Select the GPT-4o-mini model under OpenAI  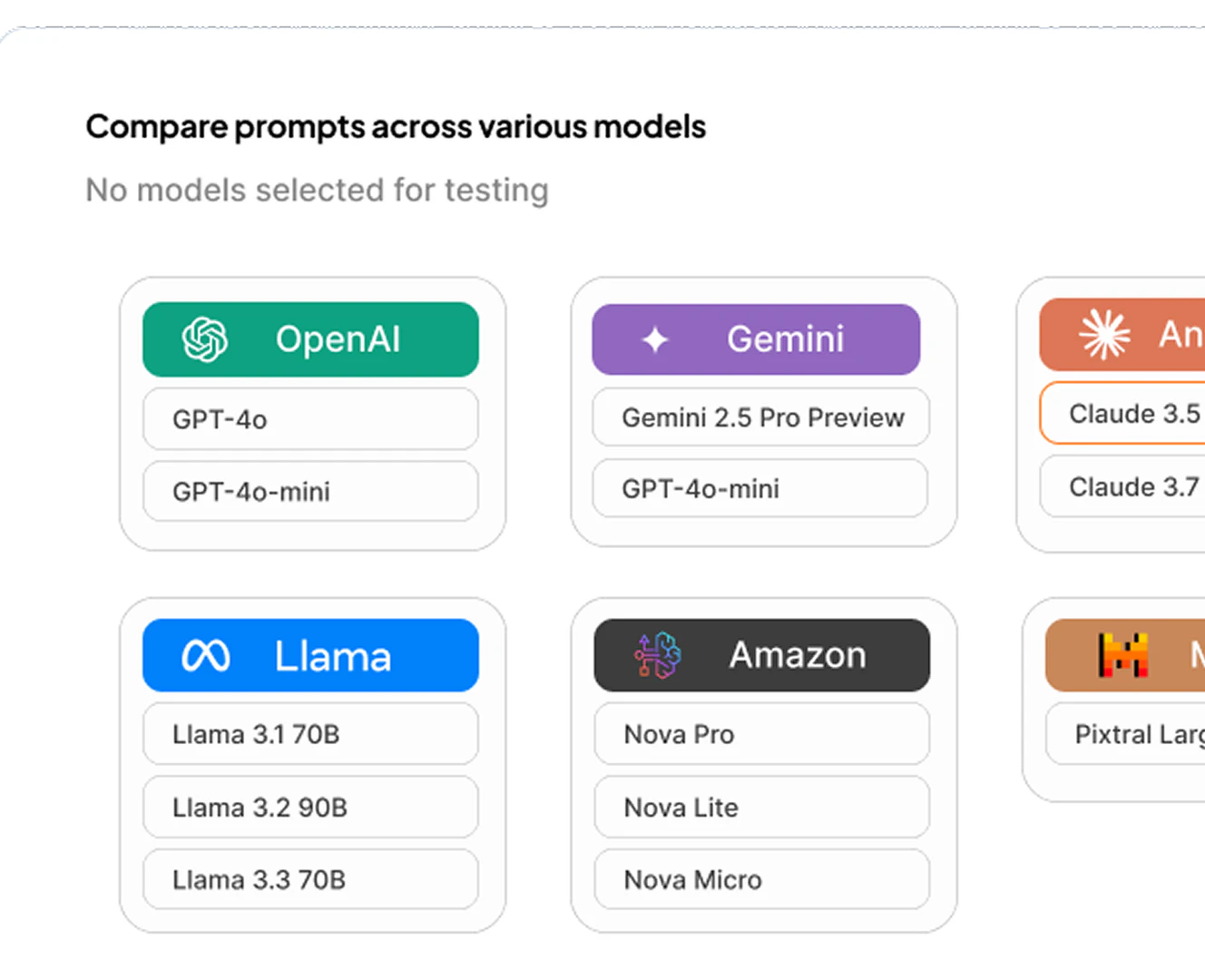click(x=310, y=491)
